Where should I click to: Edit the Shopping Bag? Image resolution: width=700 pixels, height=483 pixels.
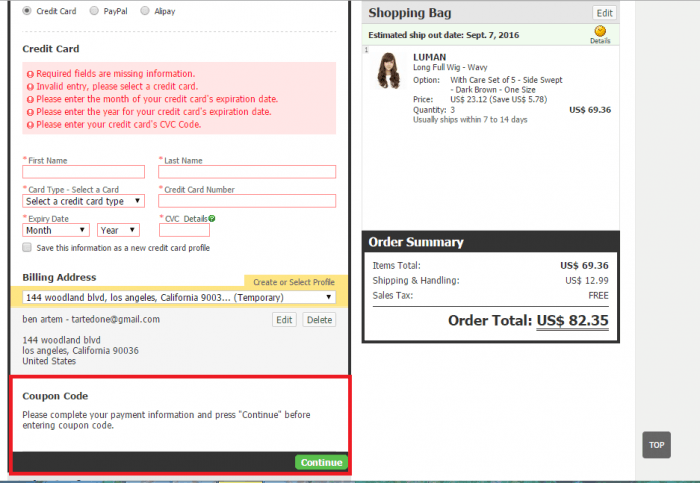[x=604, y=13]
